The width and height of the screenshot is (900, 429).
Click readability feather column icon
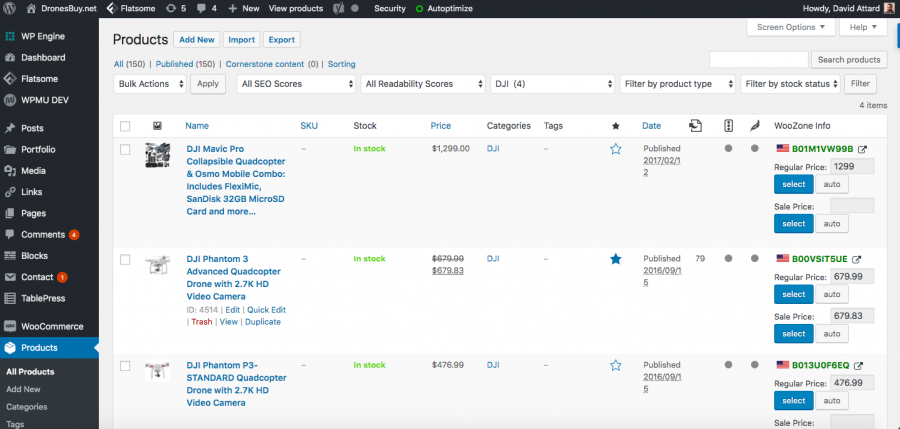(755, 126)
